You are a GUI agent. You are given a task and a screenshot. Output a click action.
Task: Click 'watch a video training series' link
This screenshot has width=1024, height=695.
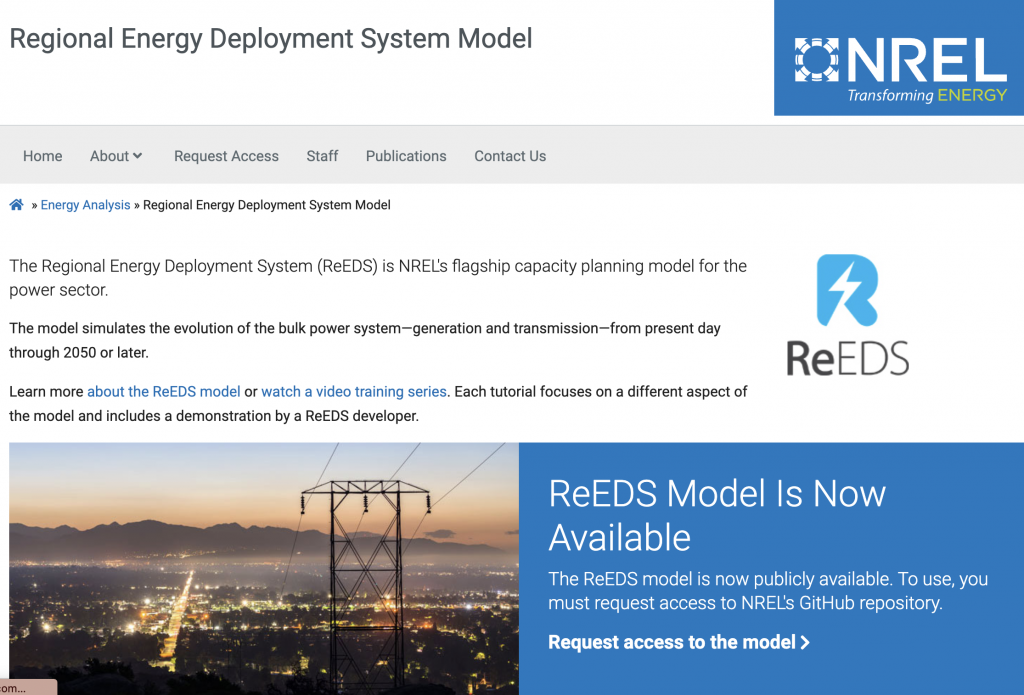pyautogui.click(x=354, y=391)
